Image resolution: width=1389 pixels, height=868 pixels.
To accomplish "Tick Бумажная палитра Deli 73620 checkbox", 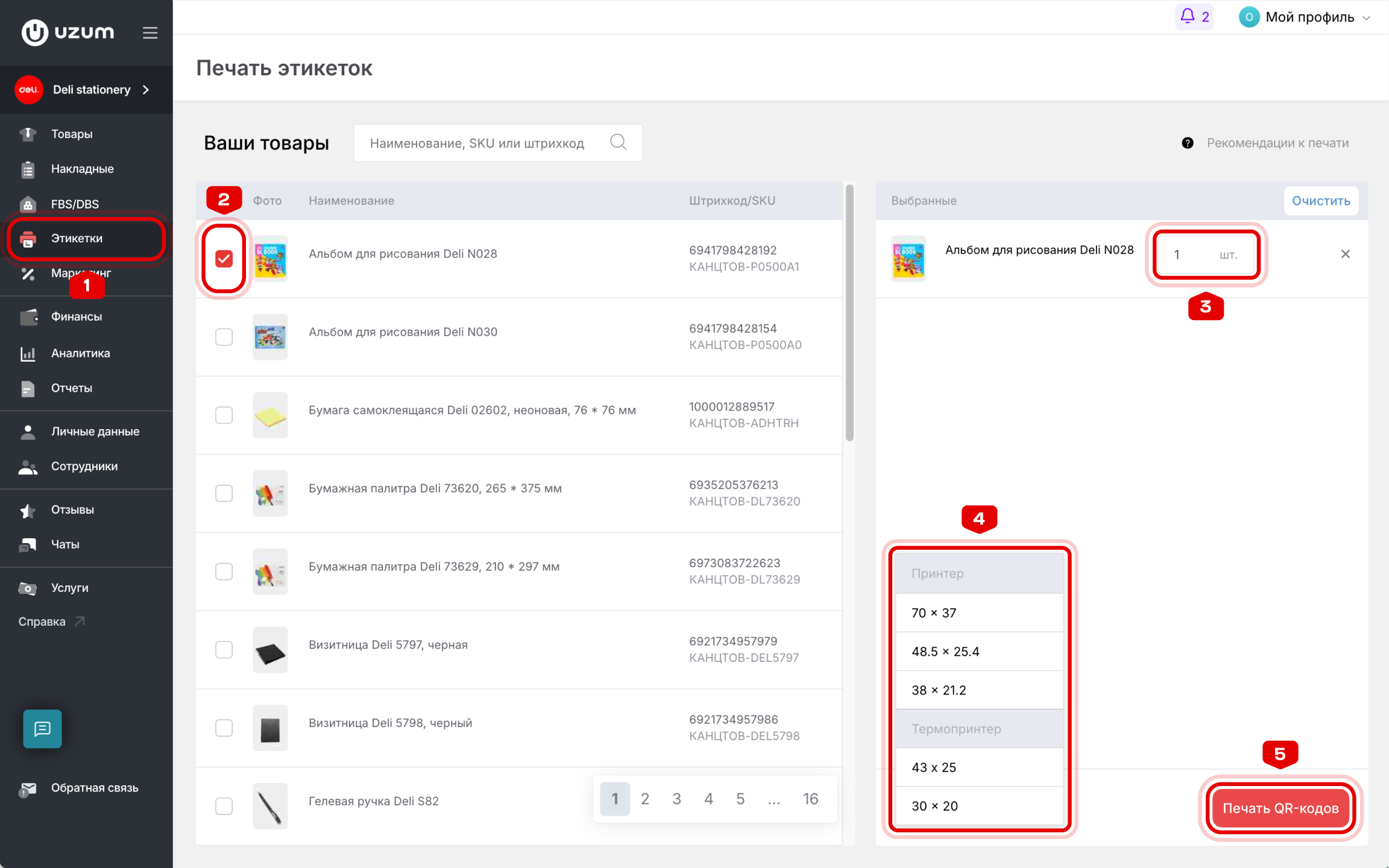I will coord(224,494).
